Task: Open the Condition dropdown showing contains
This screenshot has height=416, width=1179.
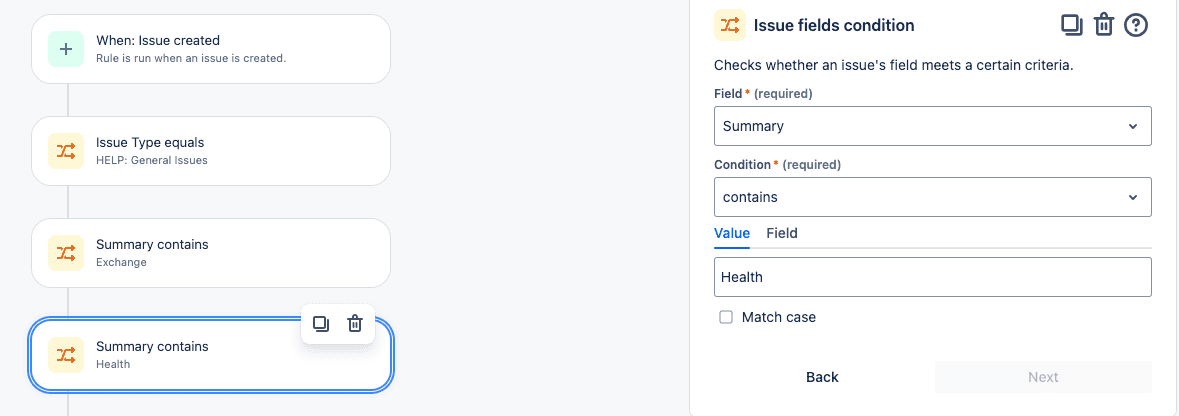Action: 932,197
